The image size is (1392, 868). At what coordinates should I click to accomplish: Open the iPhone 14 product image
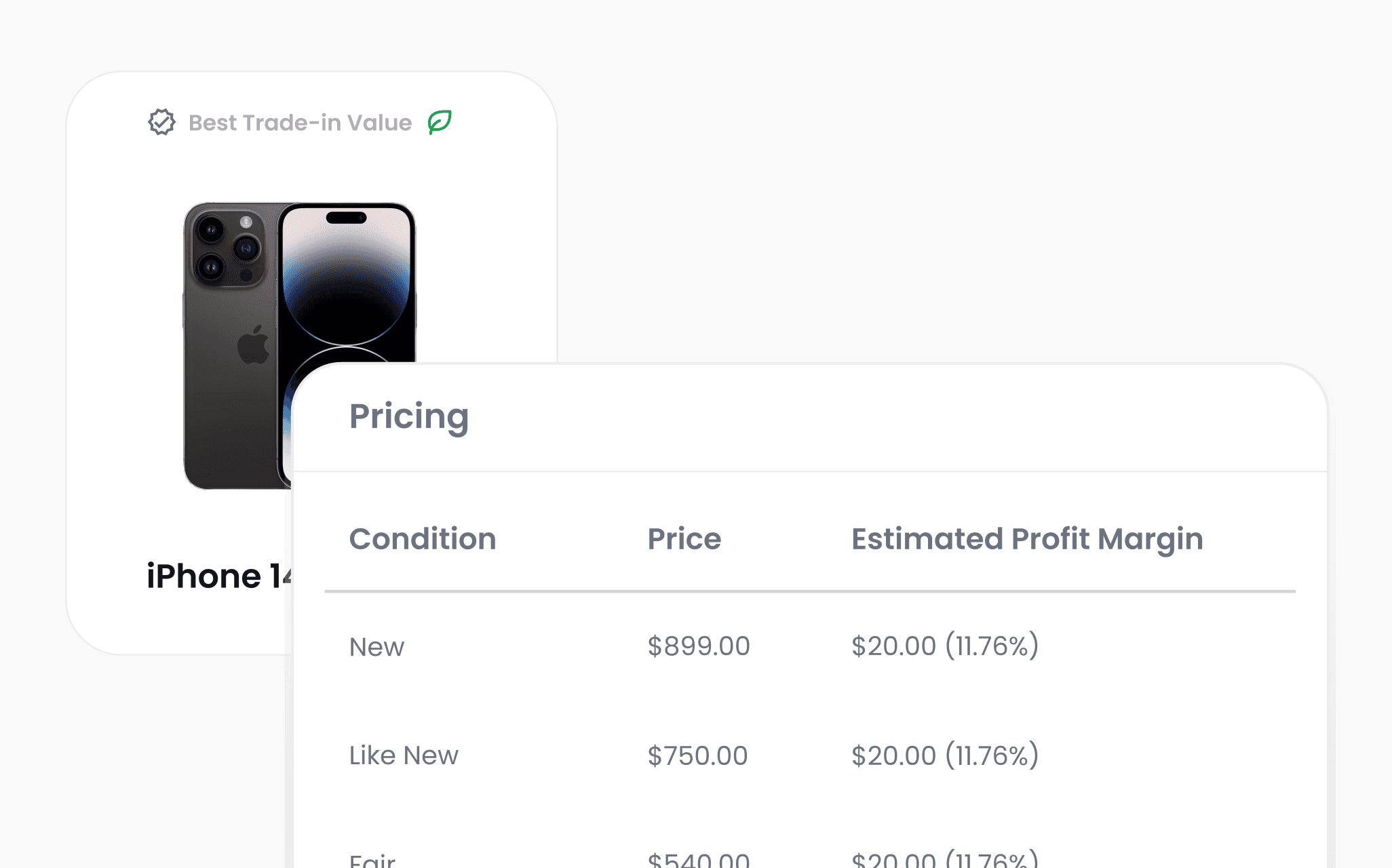(x=299, y=346)
